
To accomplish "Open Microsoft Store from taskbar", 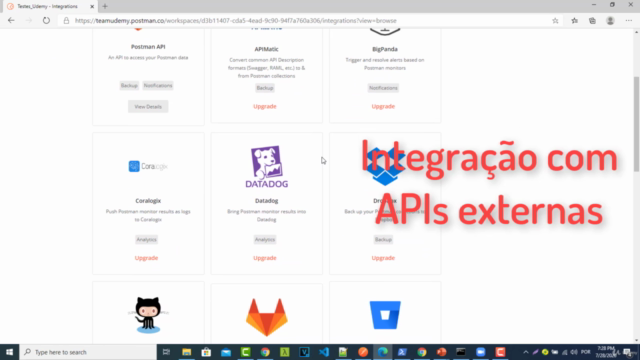I will (x=206, y=352).
